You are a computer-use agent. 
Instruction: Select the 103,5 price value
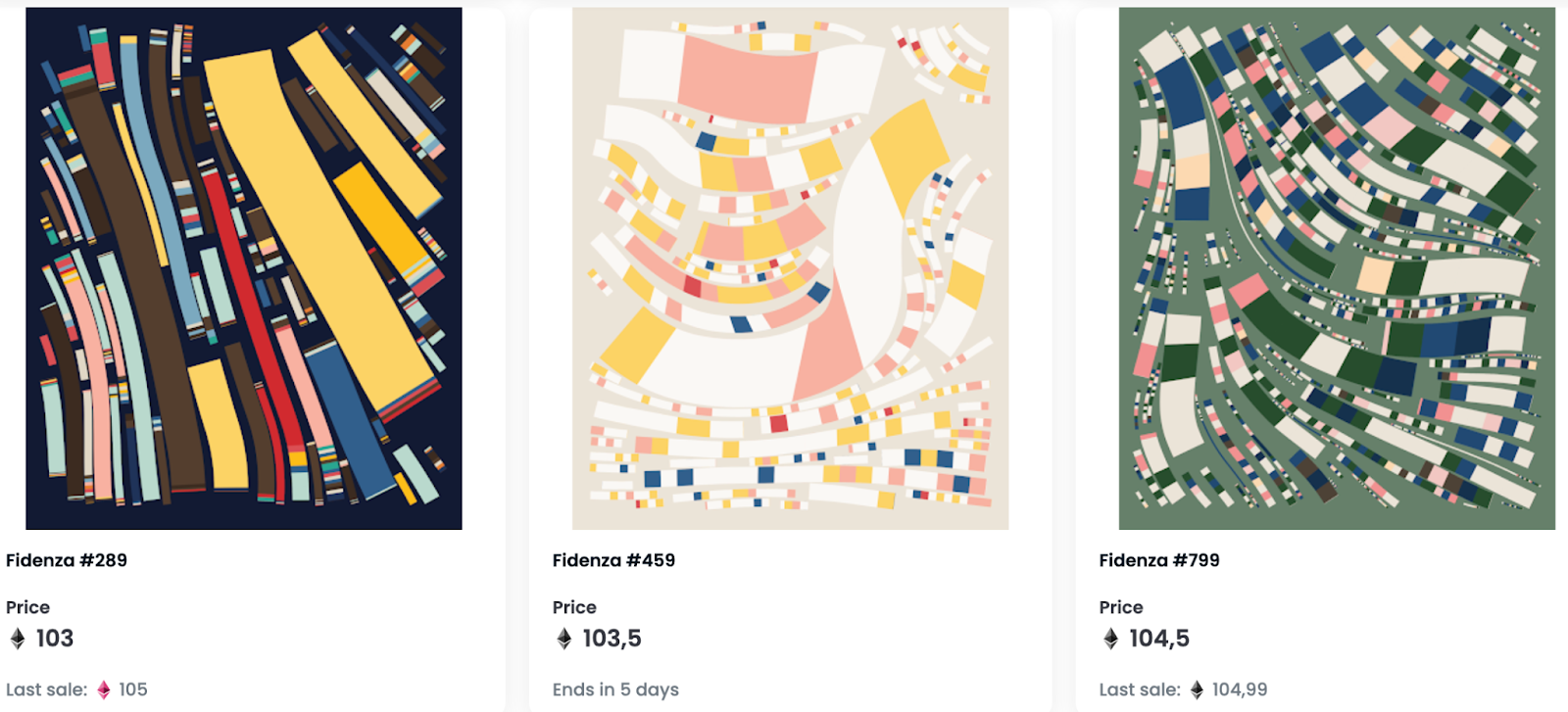pyautogui.click(x=612, y=639)
